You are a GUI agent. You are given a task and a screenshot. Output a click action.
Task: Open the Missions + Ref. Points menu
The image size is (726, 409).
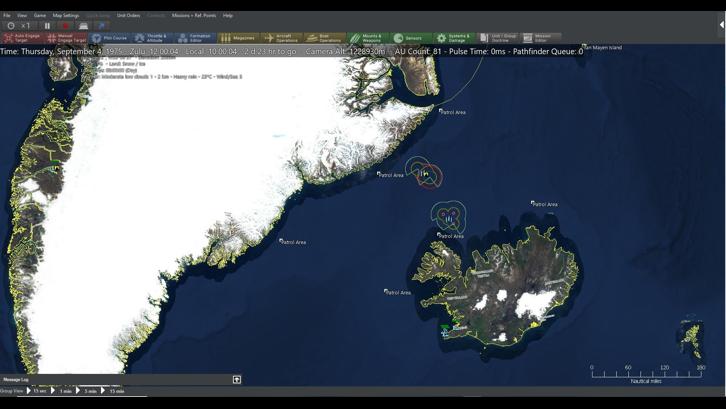pos(194,15)
